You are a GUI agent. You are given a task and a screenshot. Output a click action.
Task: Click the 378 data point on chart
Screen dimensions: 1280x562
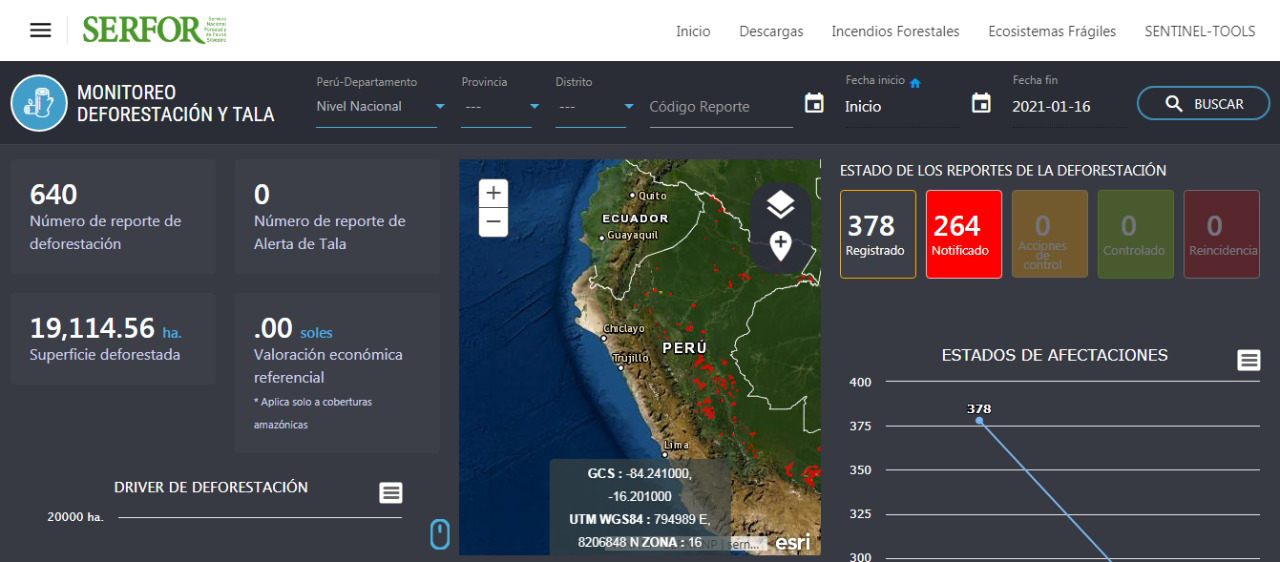[x=979, y=420]
